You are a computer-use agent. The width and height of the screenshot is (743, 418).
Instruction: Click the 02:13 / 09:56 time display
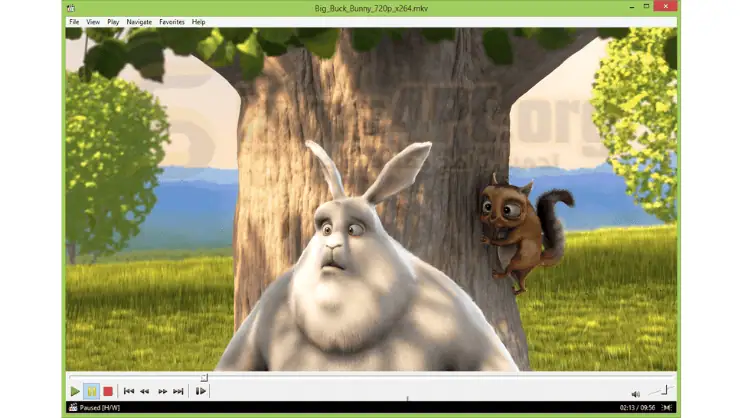pyautogui.click(x=637, y=408)
